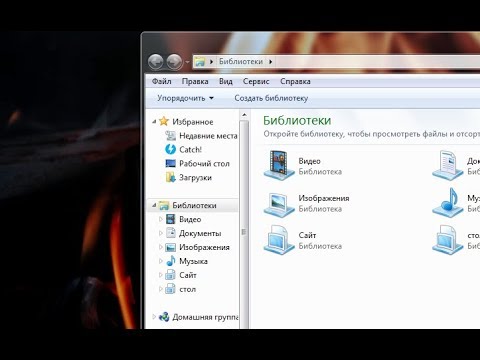
Task: Select Сайт label in the sidebar tree
Action: pyautogui.click(x=188, y=275)
